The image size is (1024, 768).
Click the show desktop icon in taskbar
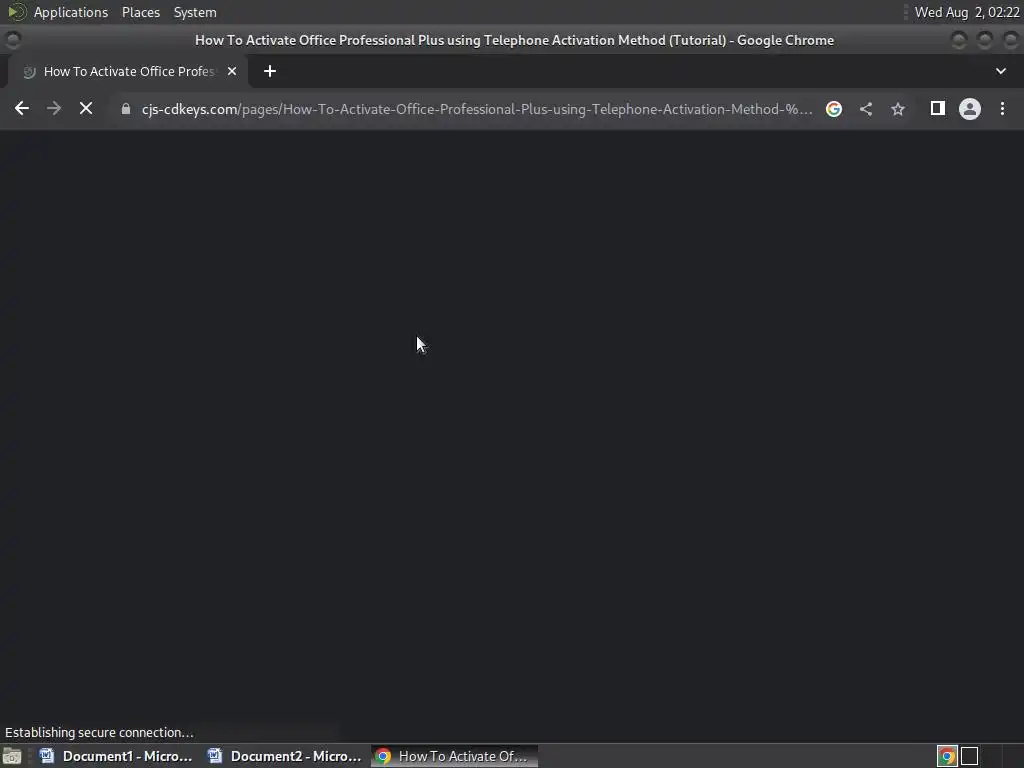click(x=12, y=756)
